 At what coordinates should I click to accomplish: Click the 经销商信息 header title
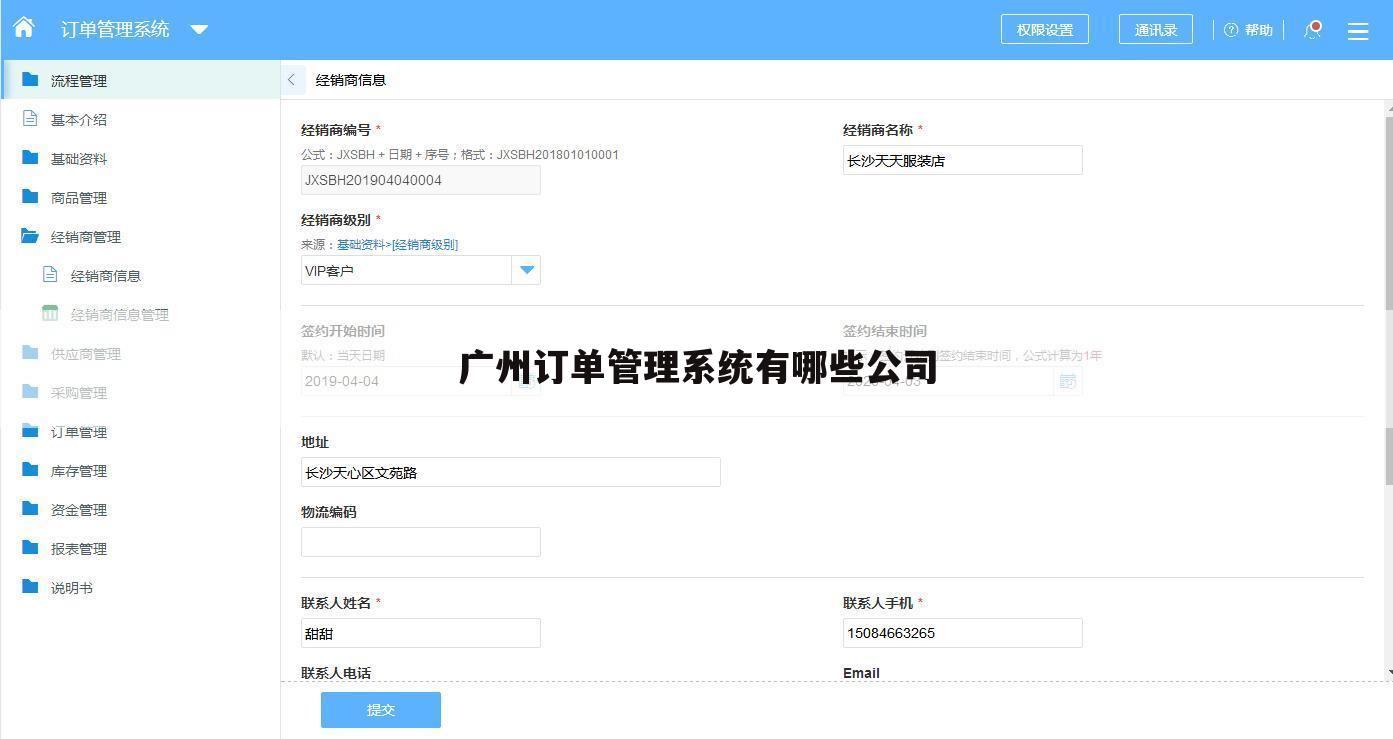[351, 80]
